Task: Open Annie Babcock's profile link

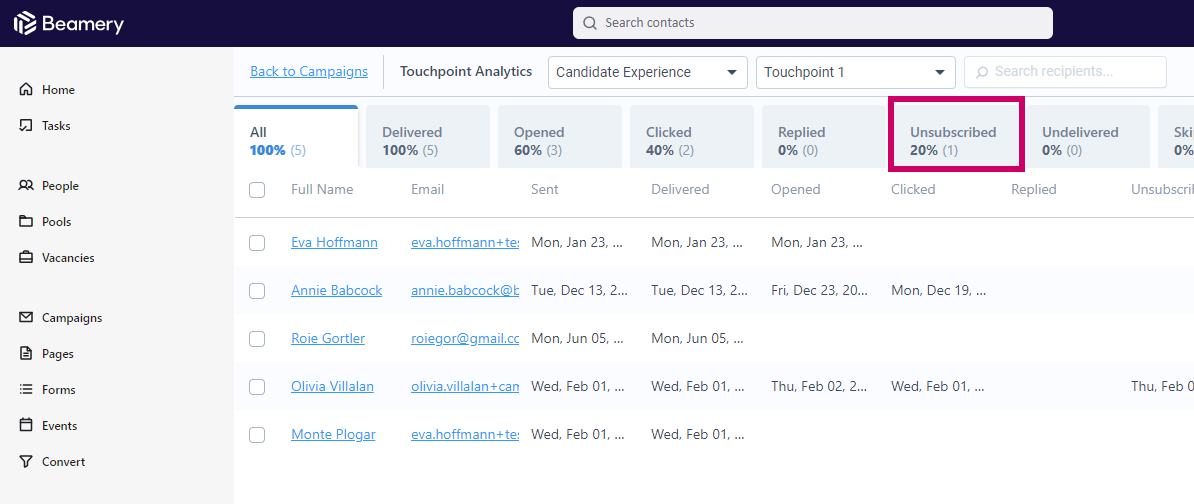Action: point(337,291)
